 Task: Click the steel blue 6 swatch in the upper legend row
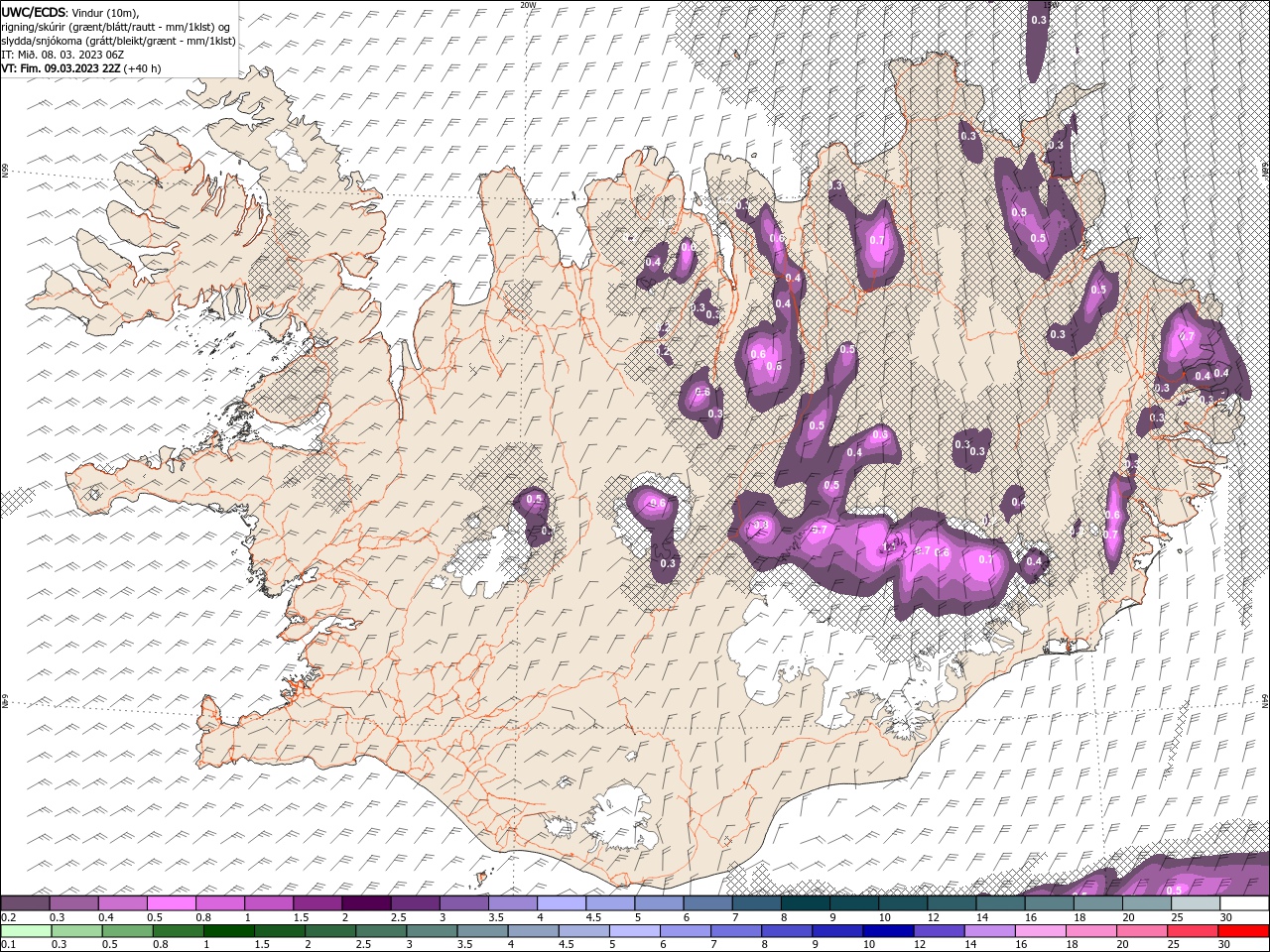[x=706, y=903]
